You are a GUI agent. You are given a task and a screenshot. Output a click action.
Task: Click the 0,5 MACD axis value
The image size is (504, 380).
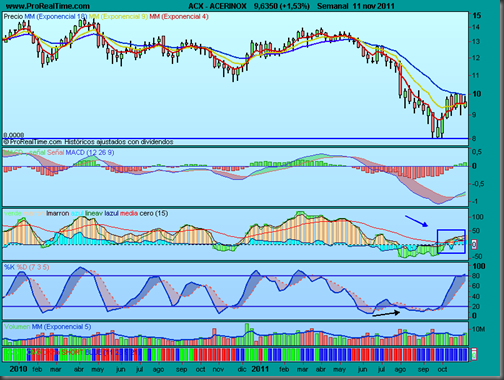(477, 152)
